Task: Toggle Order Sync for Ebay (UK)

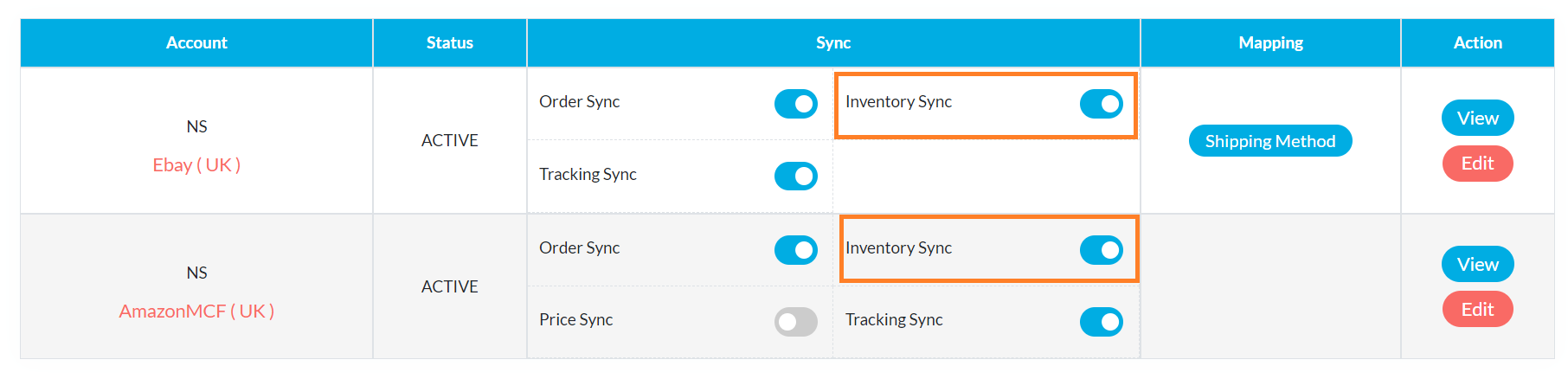Action: (795, 104)
